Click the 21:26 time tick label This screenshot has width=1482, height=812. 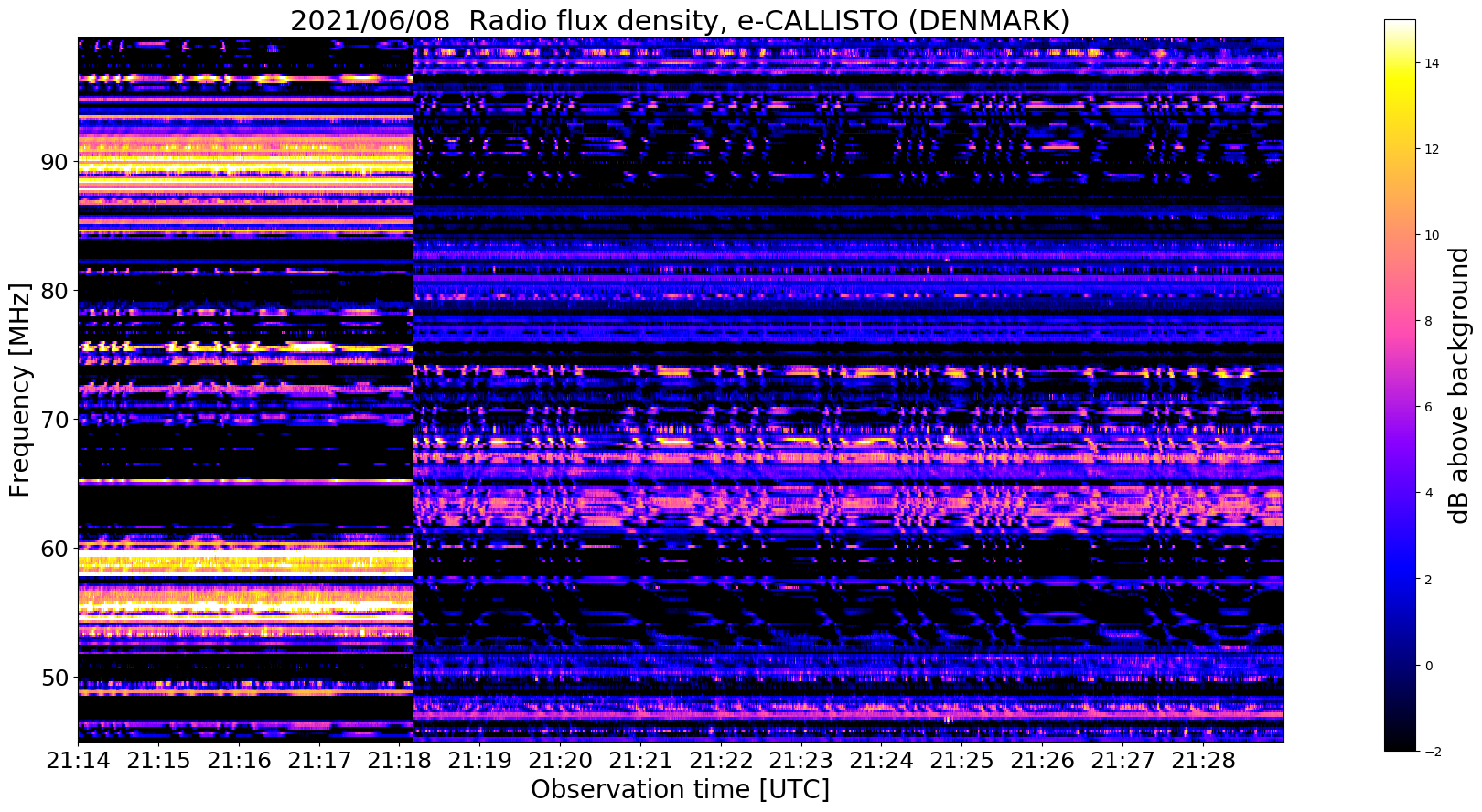[1043, 761]
